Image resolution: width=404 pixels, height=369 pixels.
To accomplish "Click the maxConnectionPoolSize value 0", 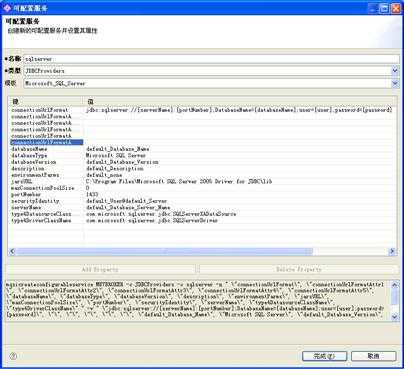I will 88,188.
